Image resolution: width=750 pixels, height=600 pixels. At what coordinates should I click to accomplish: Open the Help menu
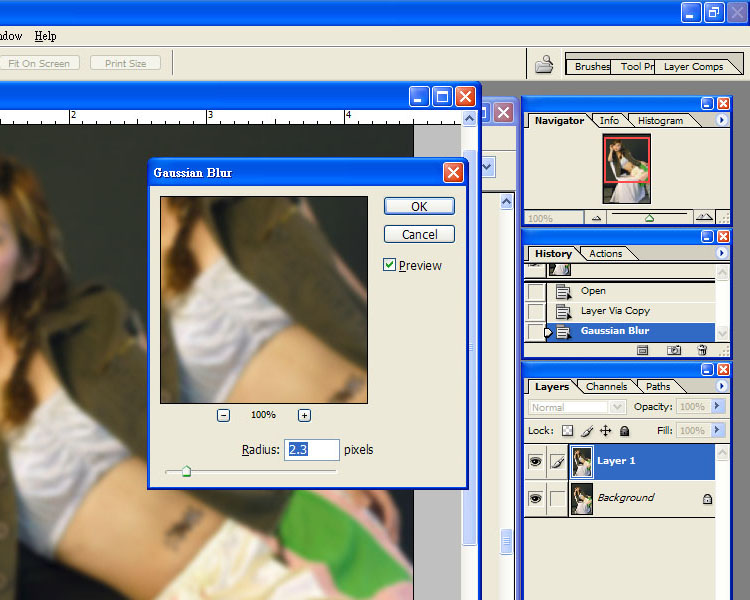click(x=45, y=36)
